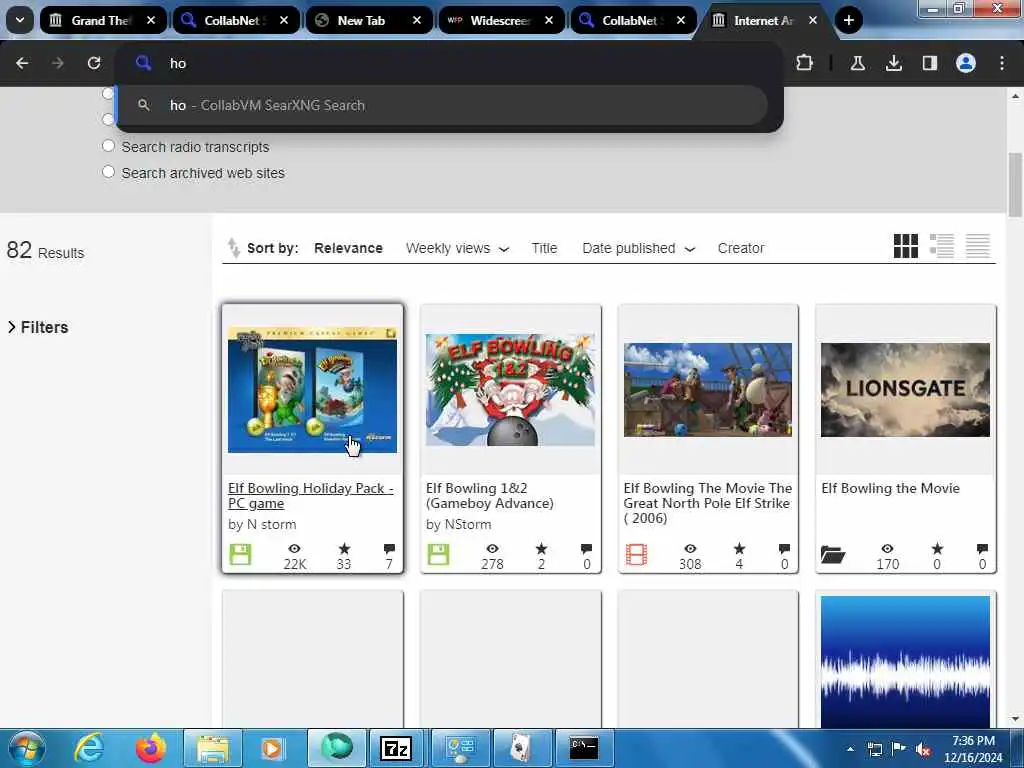Show hidden tray icons arrow
The width and height of the screenshot is (1024, 768).
pyautogui.click(x=850, y=749)
